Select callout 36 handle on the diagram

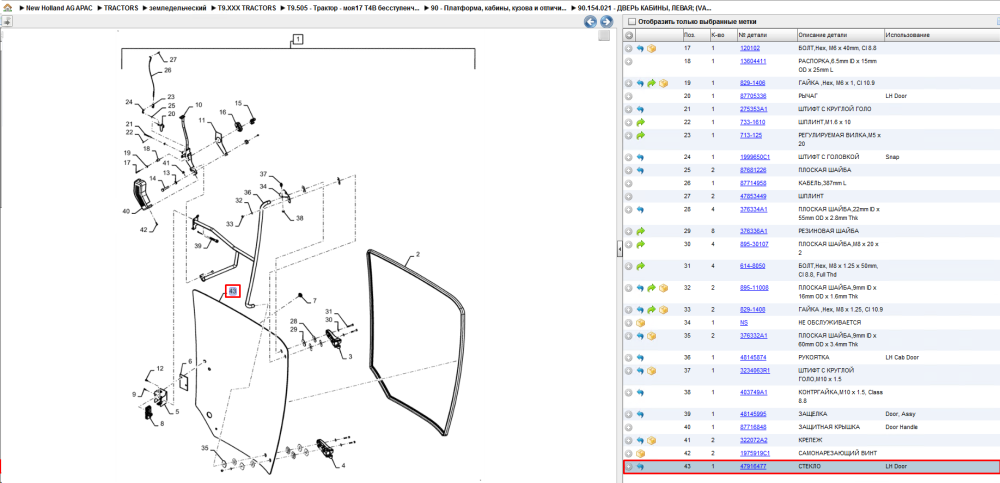[x=247, y=192]
